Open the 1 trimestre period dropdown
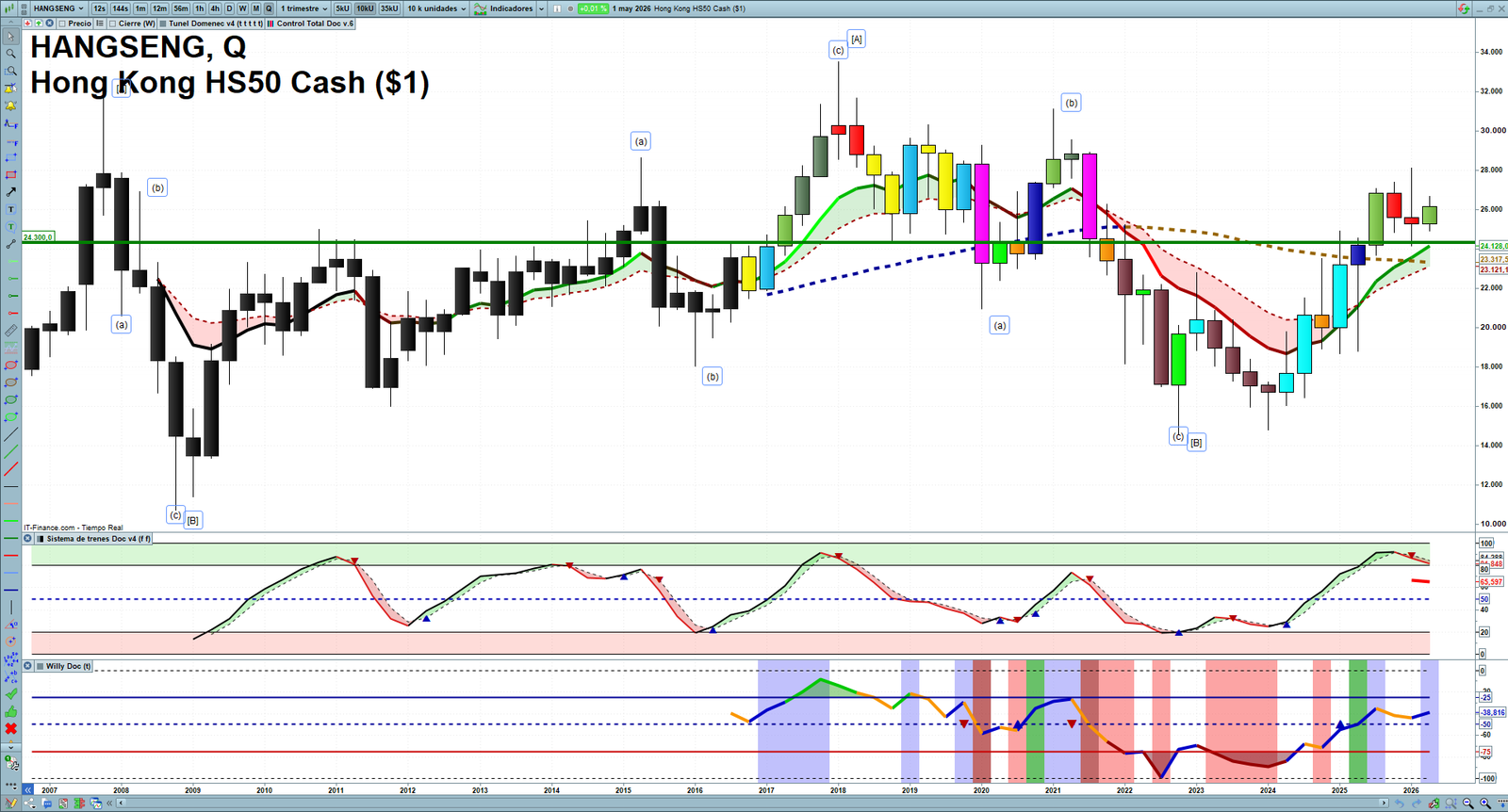The height and width of the screenshot is (812, 1508). [303, 8]
